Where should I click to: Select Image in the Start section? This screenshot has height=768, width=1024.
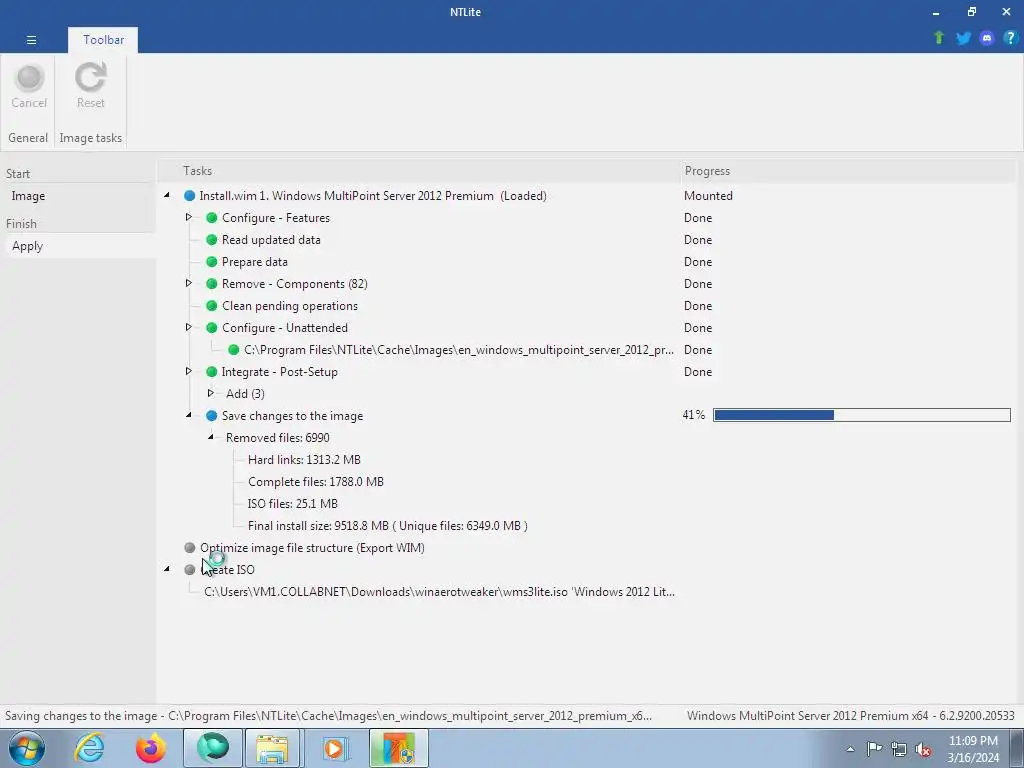[28, 196]
